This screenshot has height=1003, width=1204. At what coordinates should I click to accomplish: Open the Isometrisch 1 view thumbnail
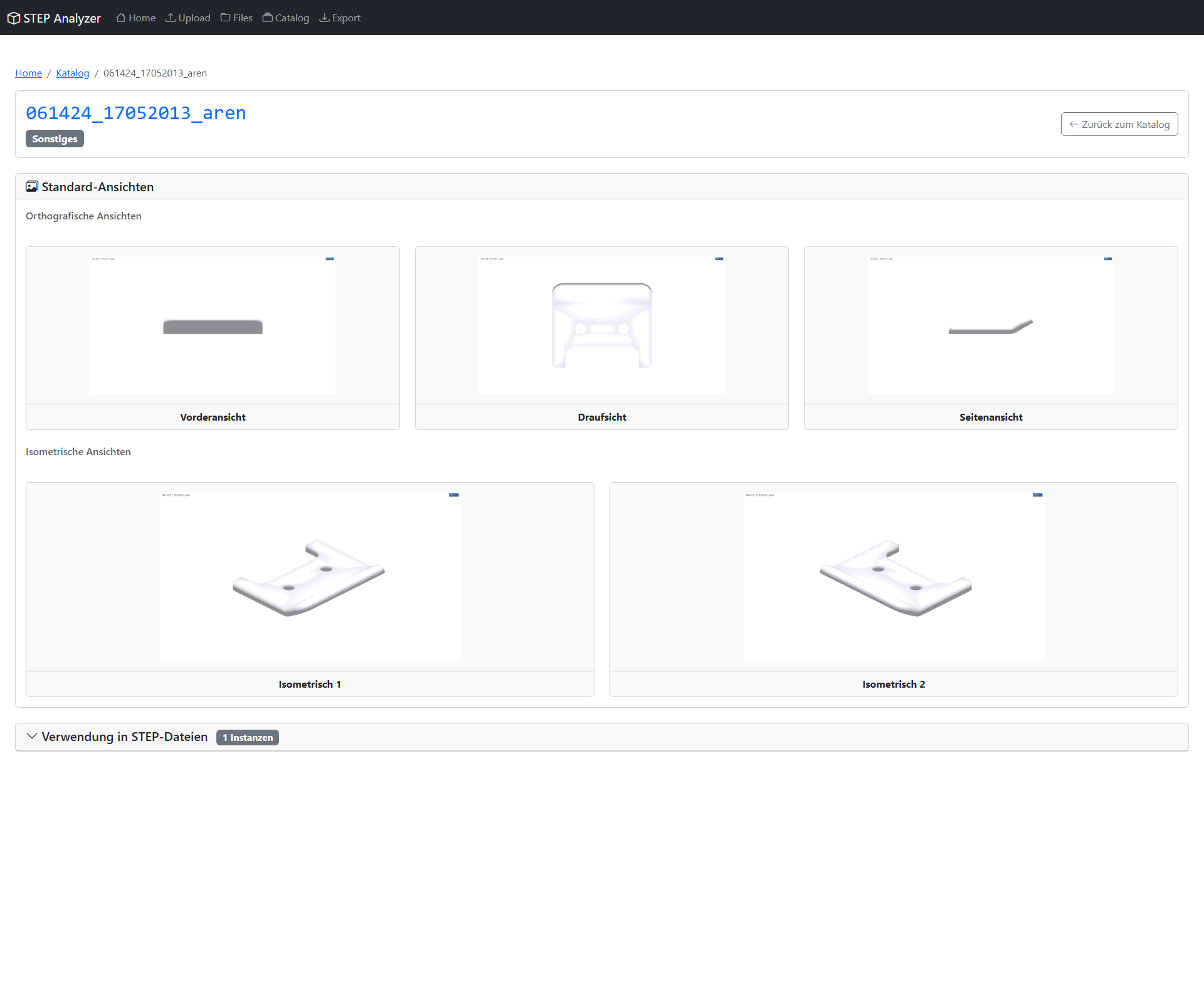pos(310,576)
